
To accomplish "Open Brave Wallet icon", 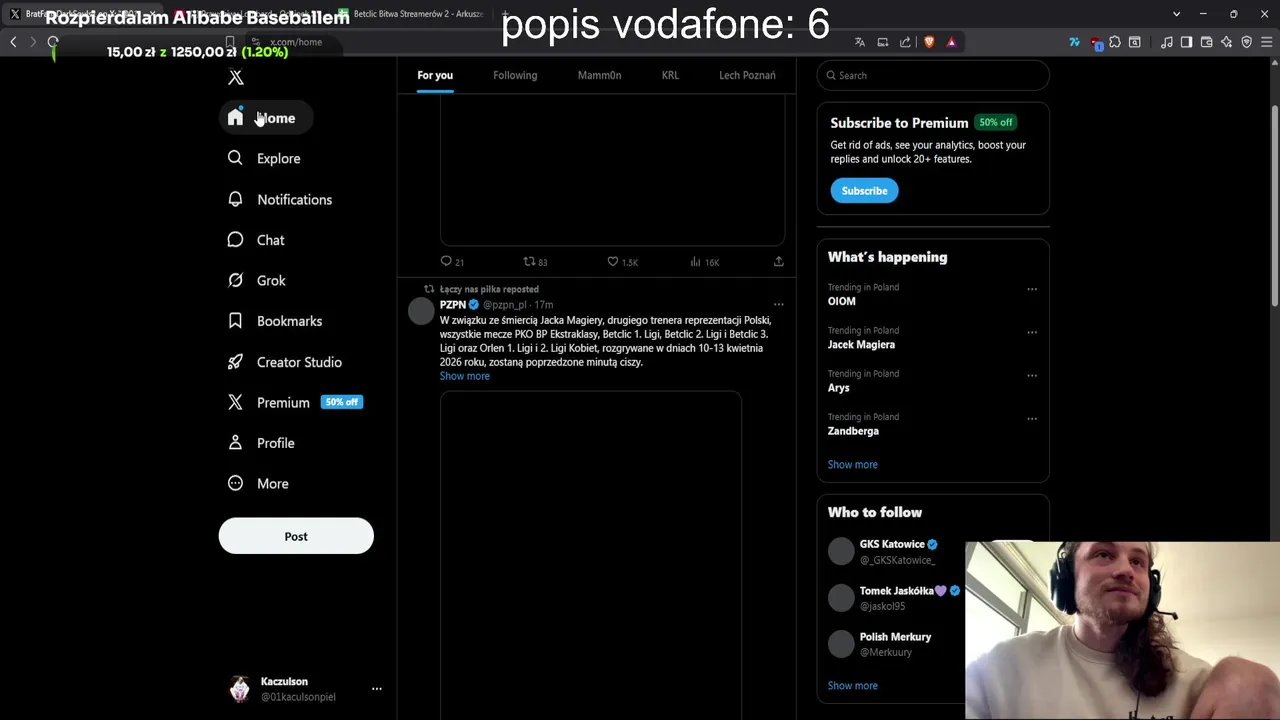I will point(1206,42).
